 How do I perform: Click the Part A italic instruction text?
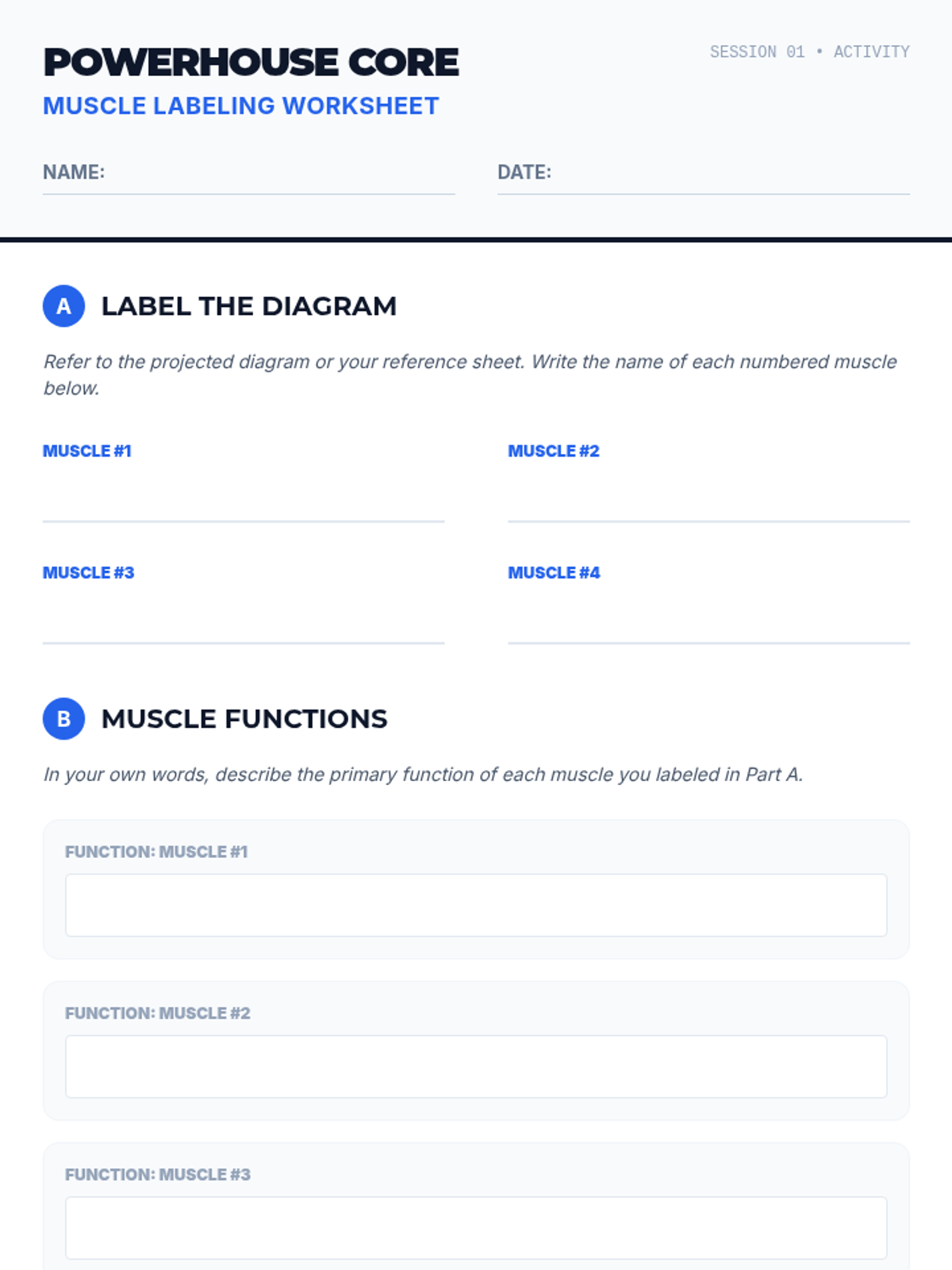point(470,375)
